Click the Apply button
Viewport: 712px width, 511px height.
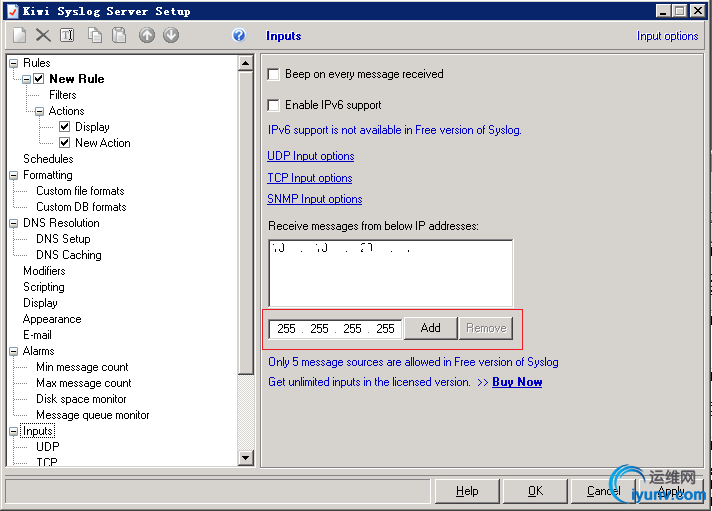point(671,491)
